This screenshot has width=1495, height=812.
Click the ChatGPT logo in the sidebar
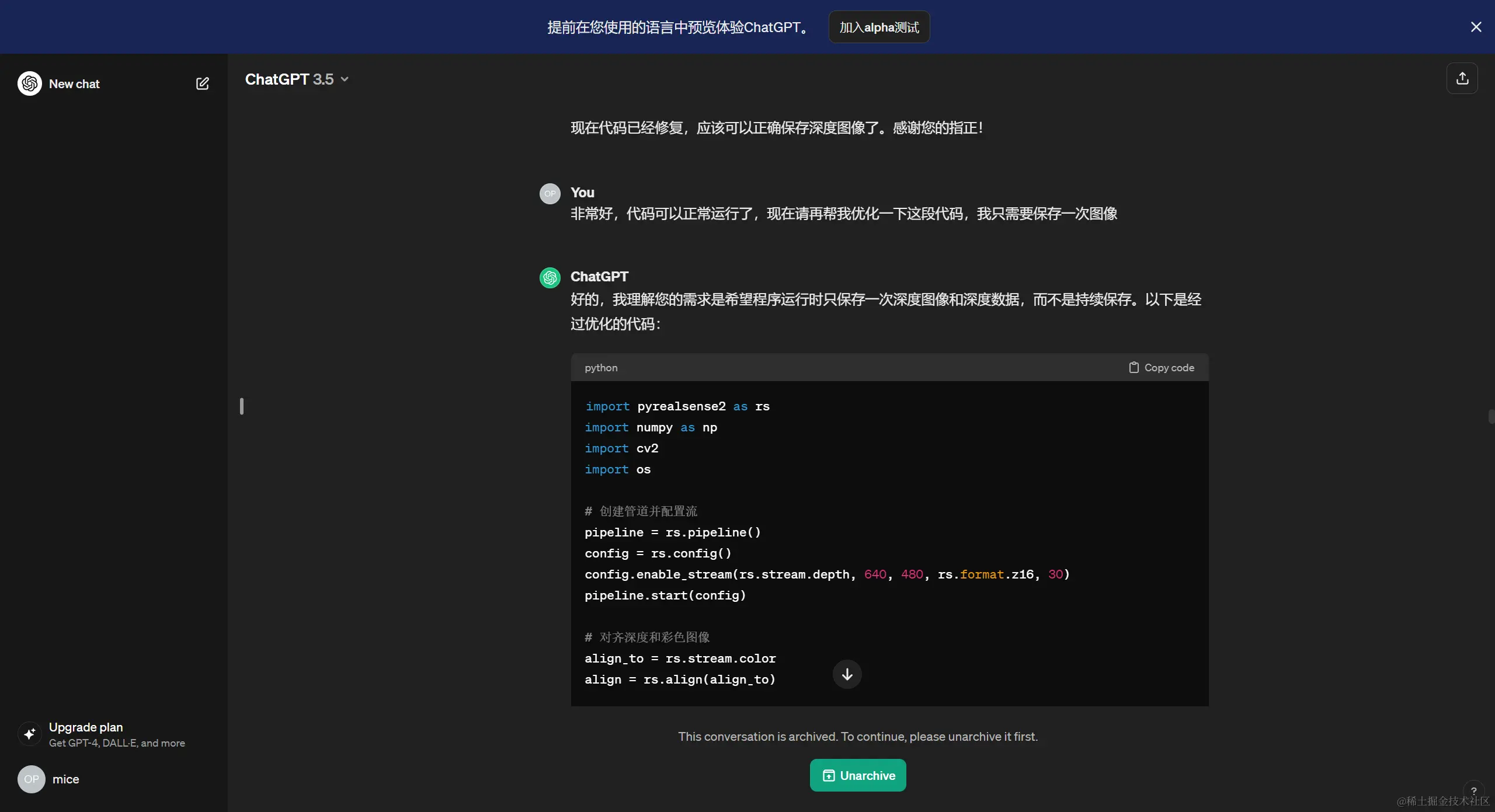(30, 83)
